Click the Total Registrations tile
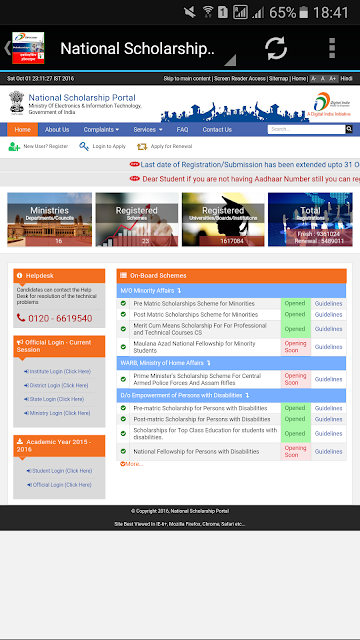The image size is (360, 640). point(310,220)
